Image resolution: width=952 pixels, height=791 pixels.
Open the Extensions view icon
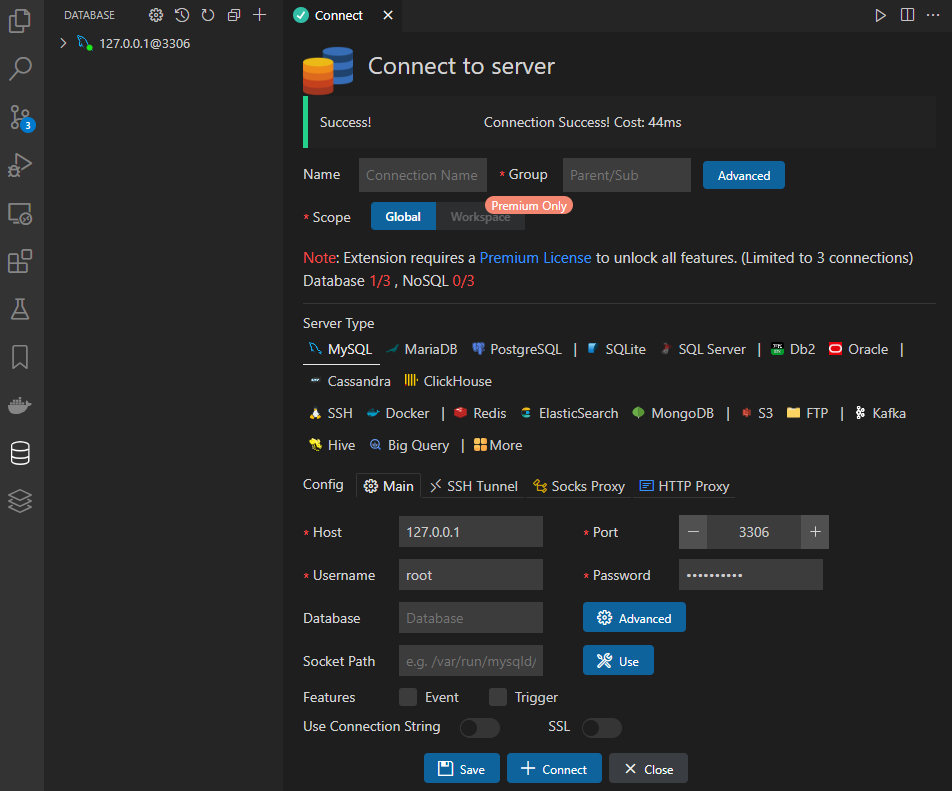point(20,261)
